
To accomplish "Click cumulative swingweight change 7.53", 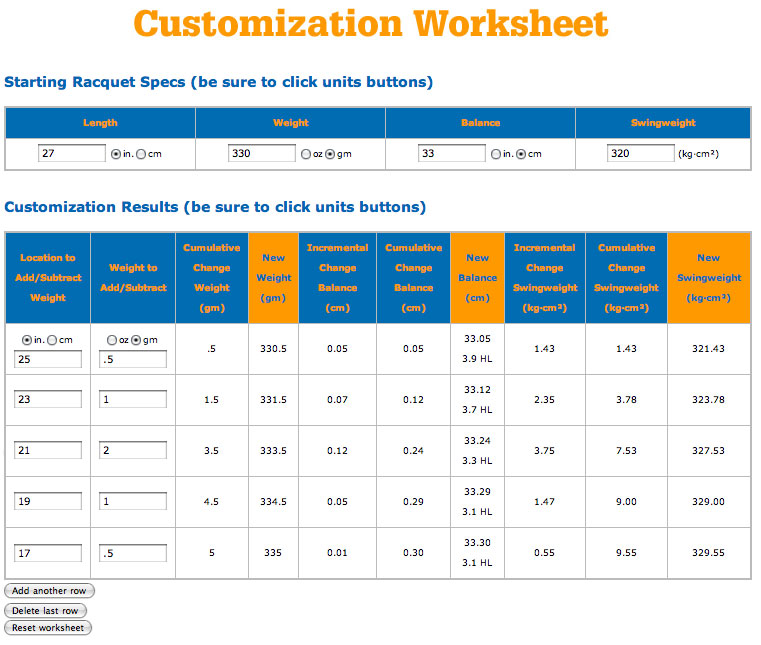I will [626, 450].
